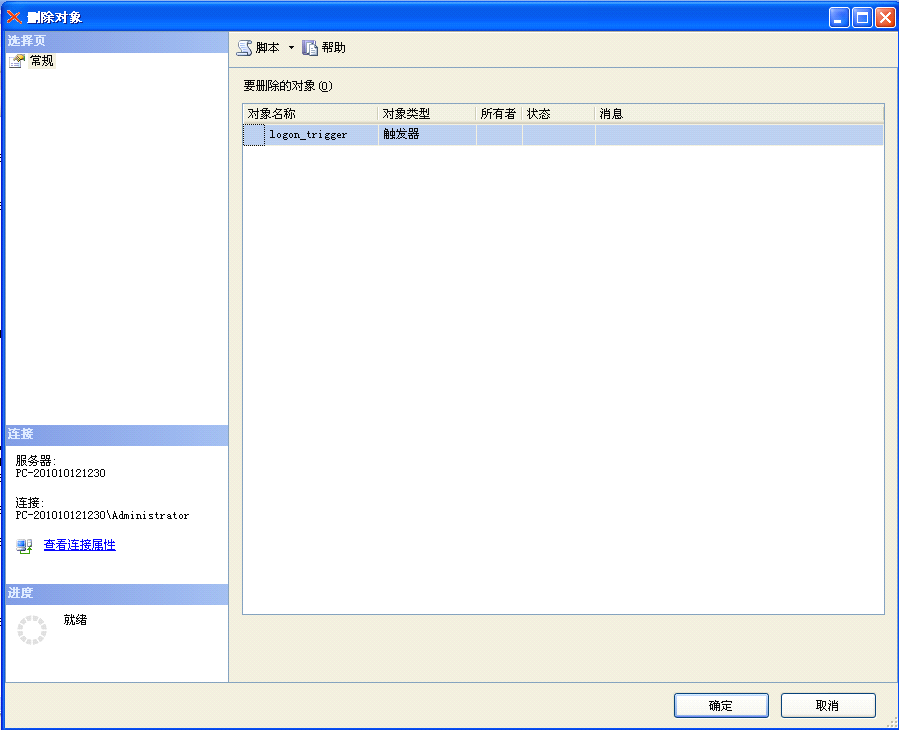Minimize the 删除对象 window

[839, 17]
